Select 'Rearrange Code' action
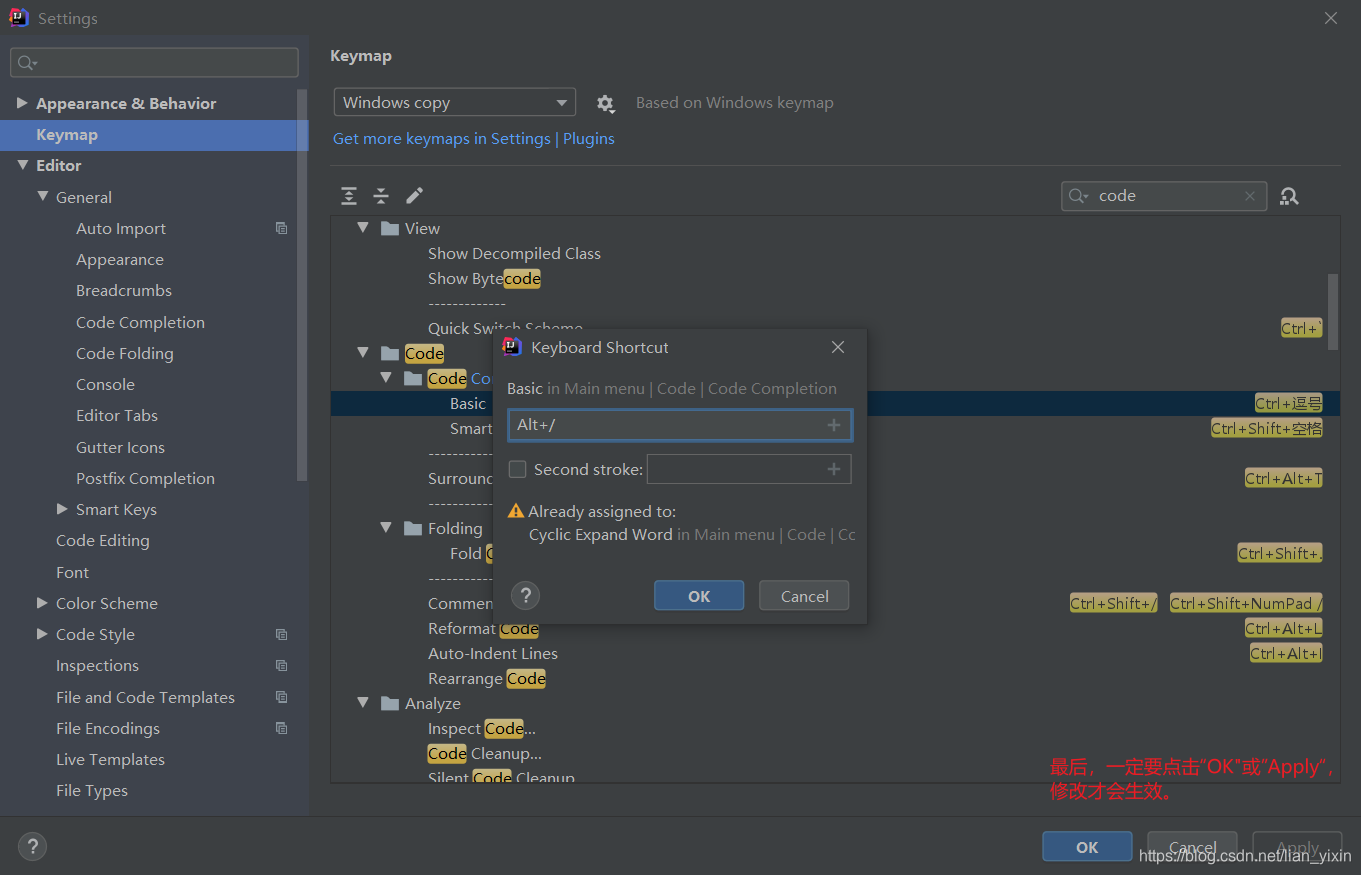The height and width of the screenshot is (875, 1361). coord(487,678)
